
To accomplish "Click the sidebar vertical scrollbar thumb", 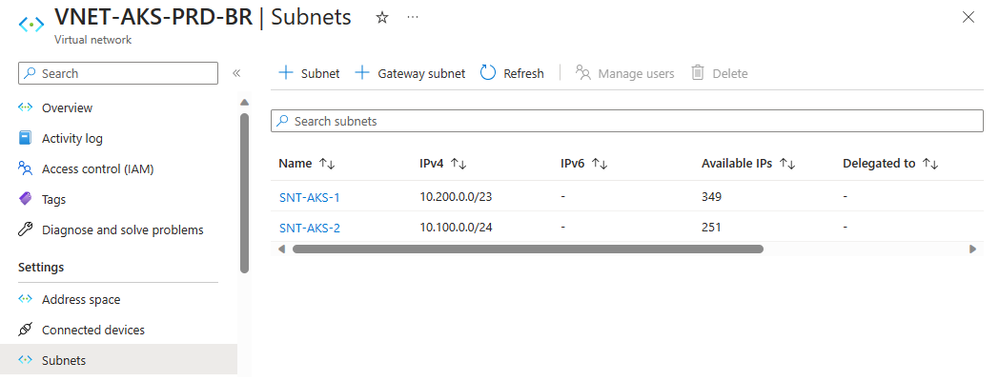I will [x=245, y=193].
